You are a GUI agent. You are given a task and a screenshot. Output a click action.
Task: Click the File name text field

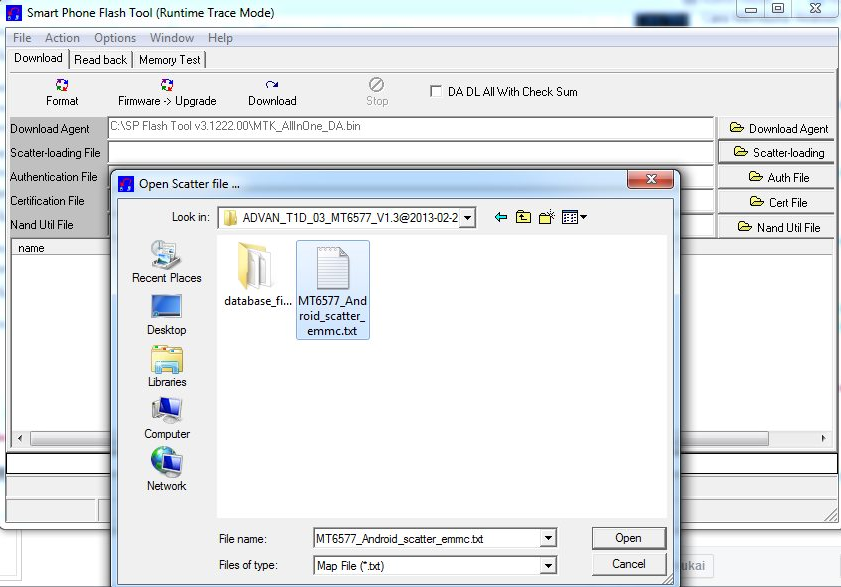point(426,538)
